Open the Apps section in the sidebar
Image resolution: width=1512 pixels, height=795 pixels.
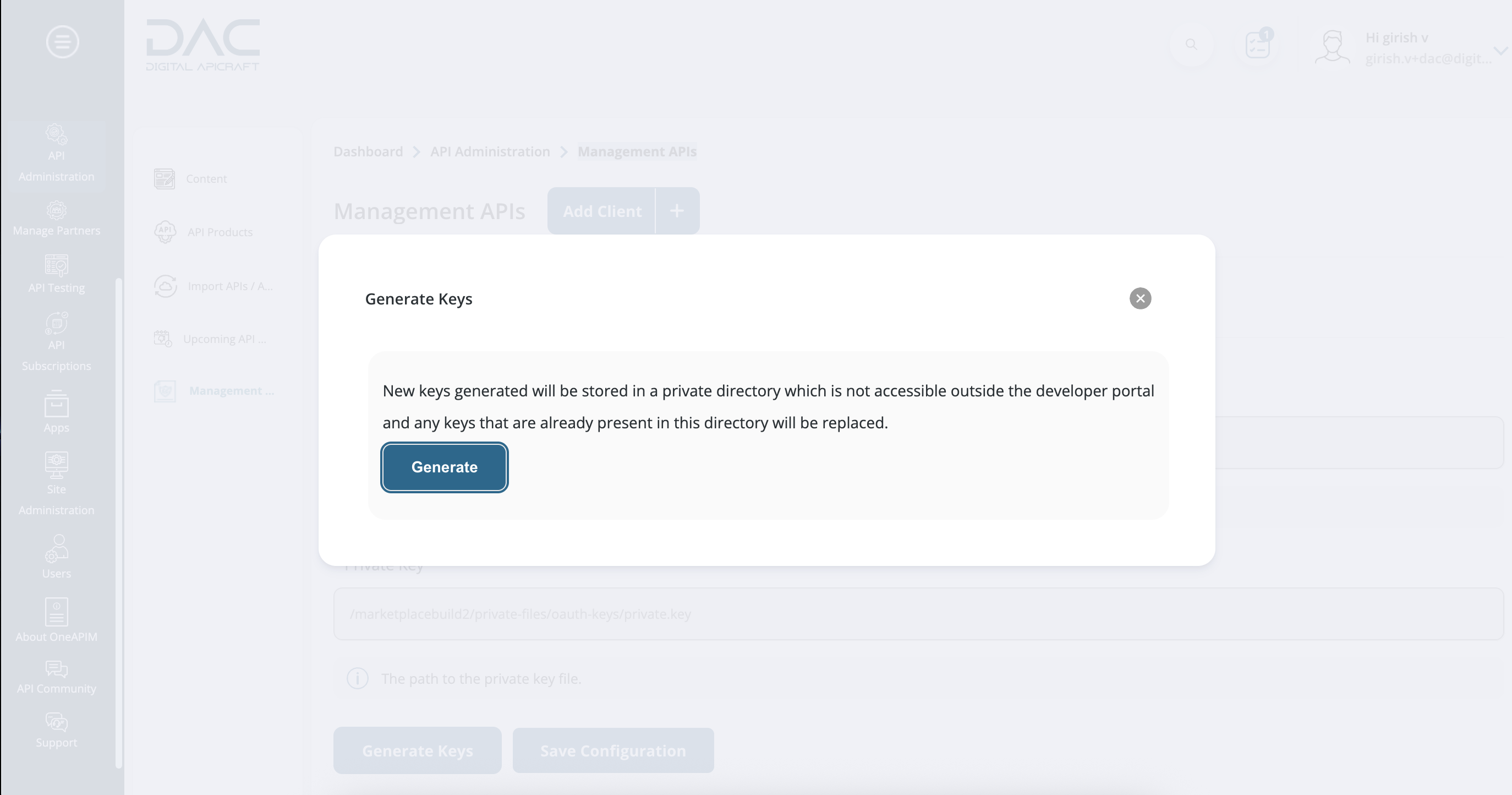56,412
